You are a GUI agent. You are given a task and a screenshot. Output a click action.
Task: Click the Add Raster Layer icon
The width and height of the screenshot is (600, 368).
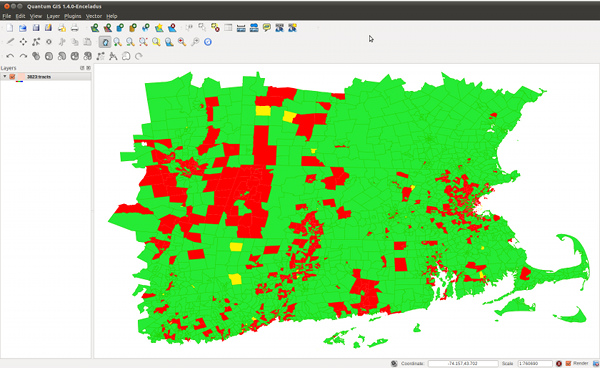(108, 28)
